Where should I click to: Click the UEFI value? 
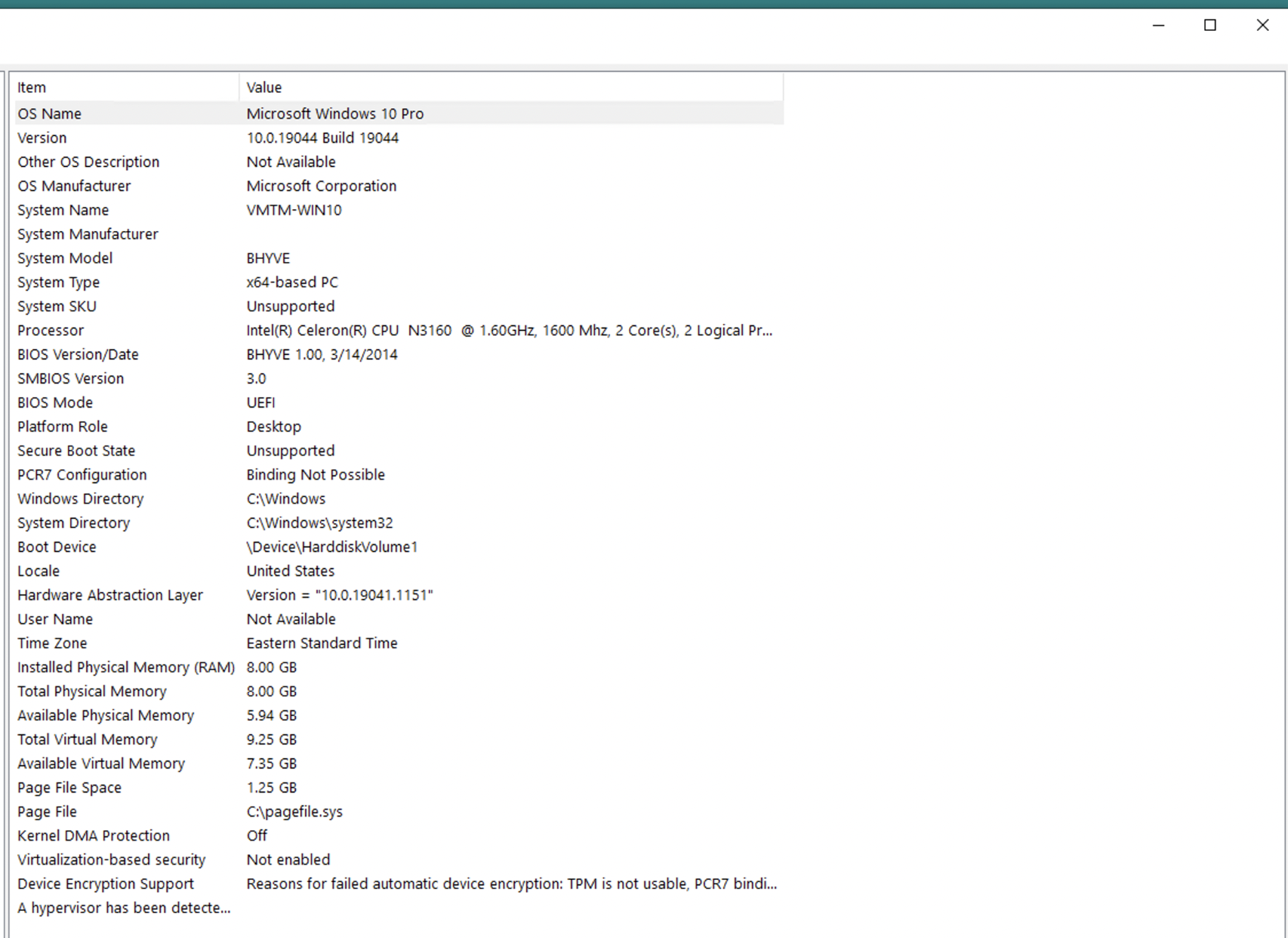260,403
